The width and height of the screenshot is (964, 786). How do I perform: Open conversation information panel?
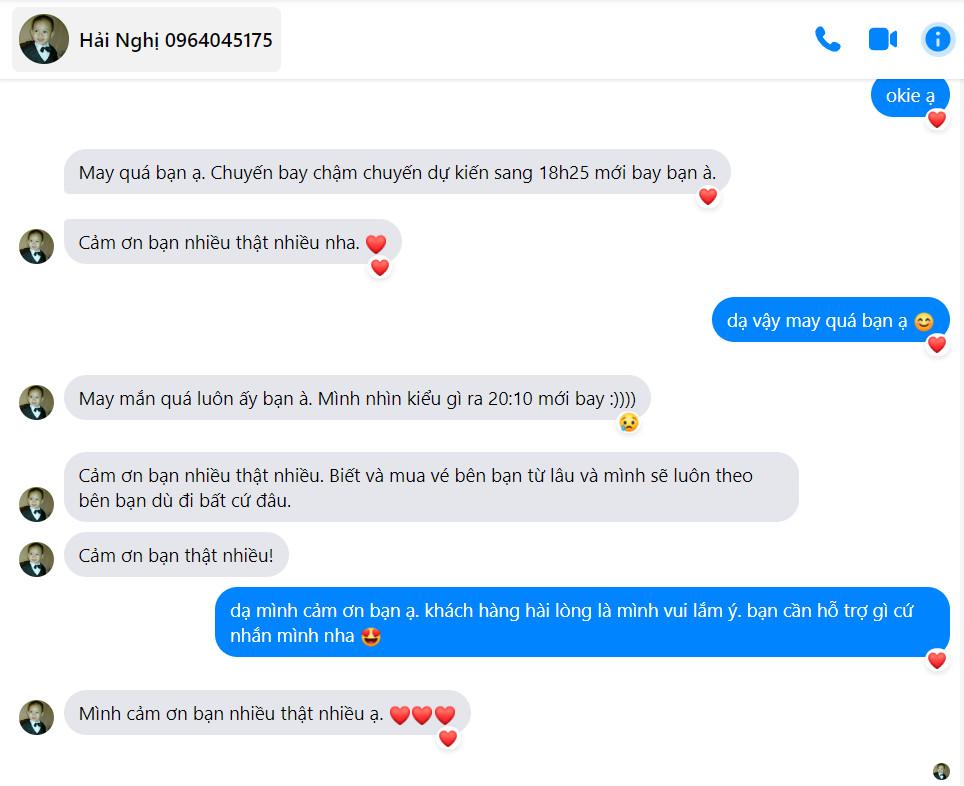(937, 39)
